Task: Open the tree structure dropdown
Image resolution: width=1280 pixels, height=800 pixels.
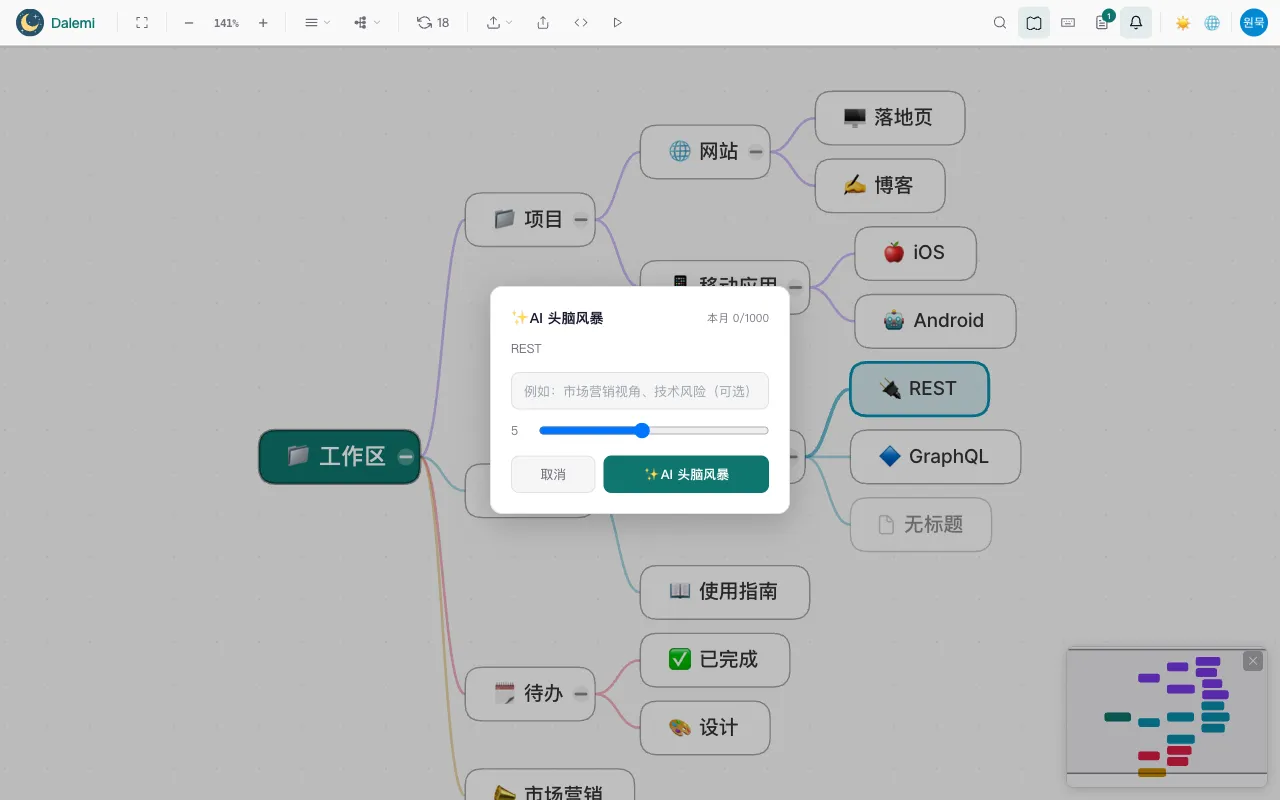Action: tap(367, 22)
